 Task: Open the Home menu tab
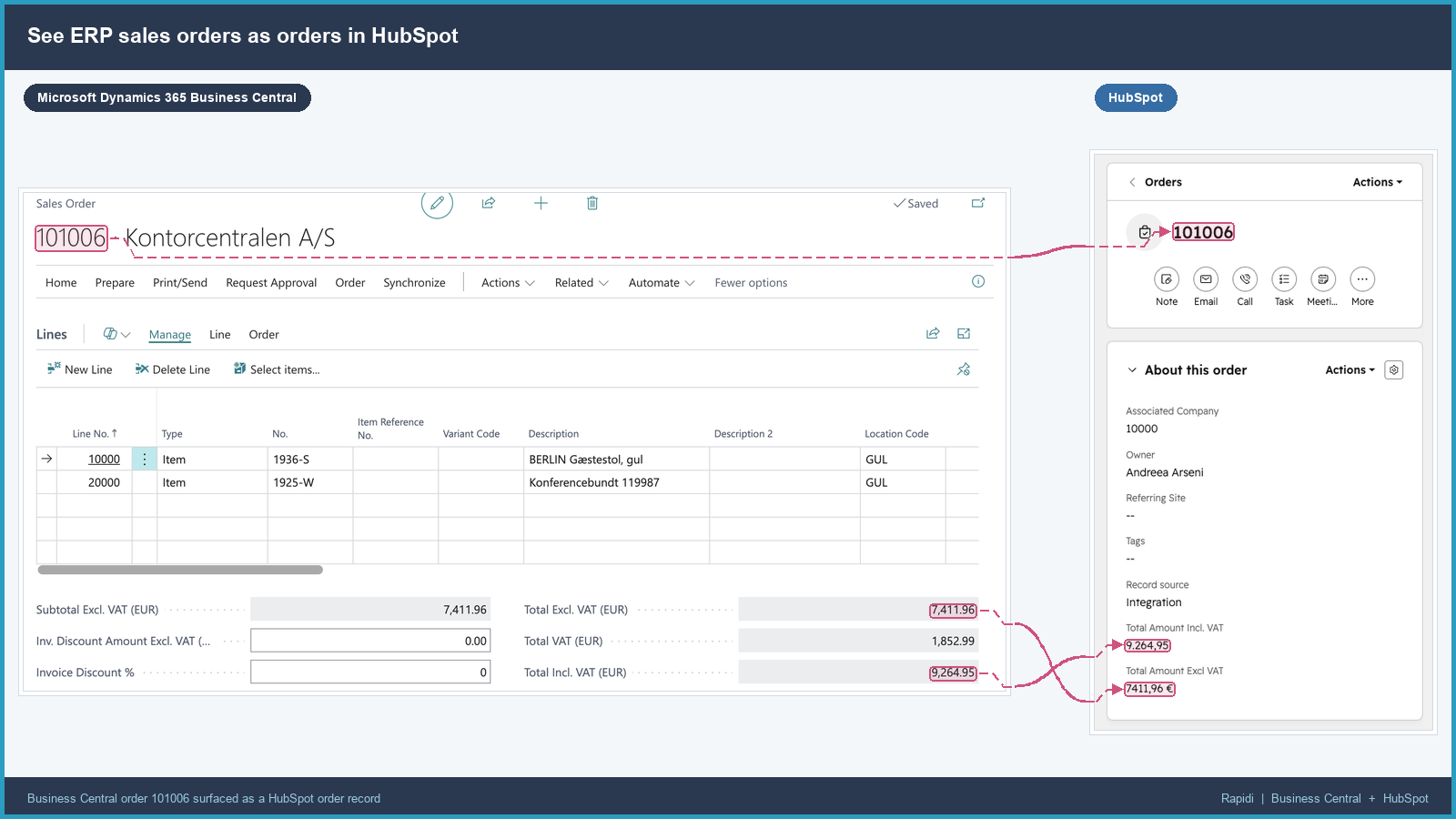(x=61, y=283)
